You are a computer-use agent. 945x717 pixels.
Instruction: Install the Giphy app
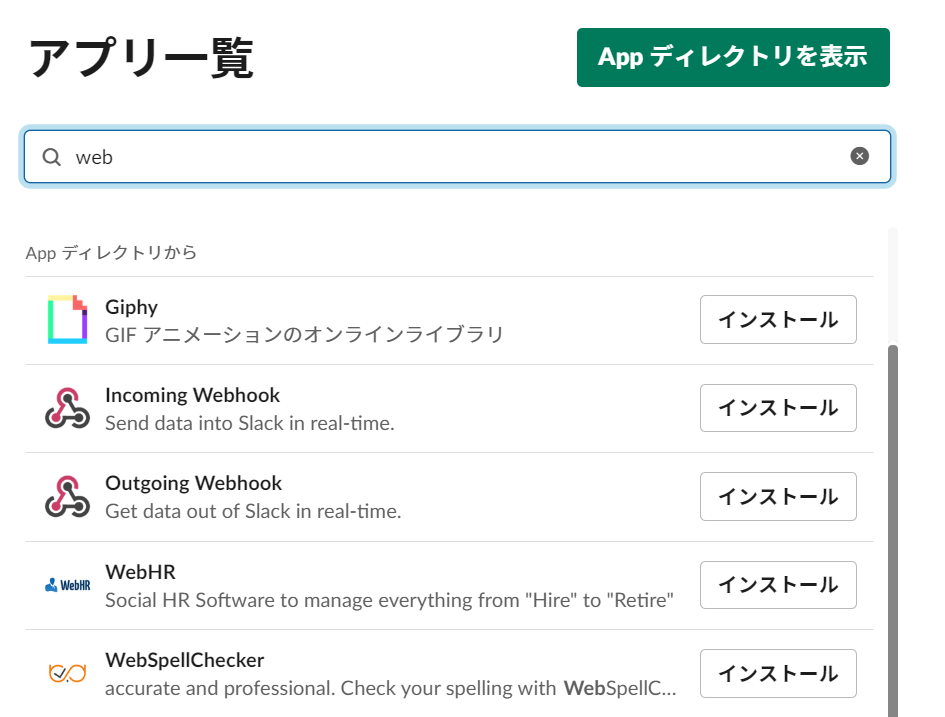coord(778,319)
